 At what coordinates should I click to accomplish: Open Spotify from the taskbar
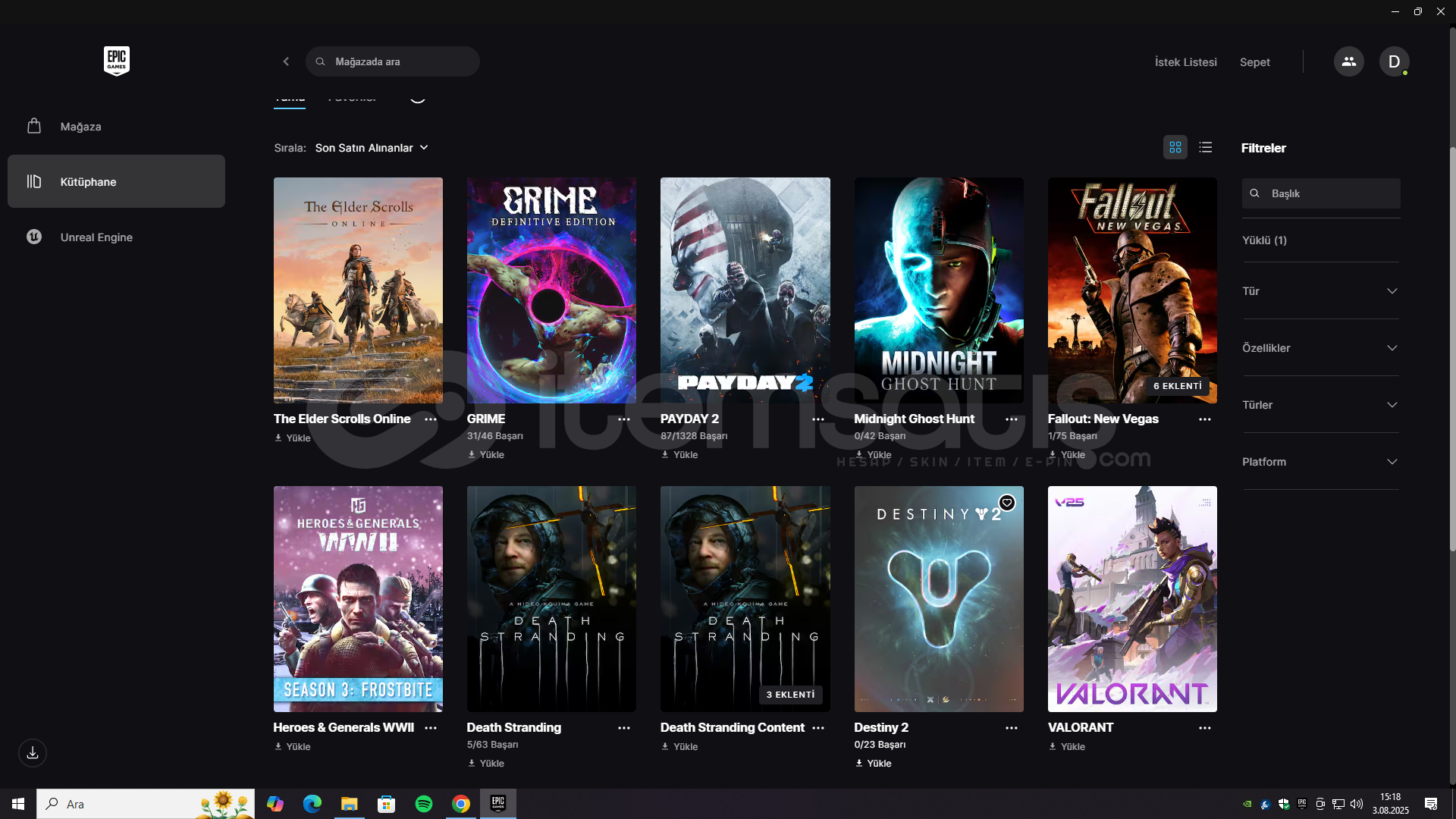424,804
